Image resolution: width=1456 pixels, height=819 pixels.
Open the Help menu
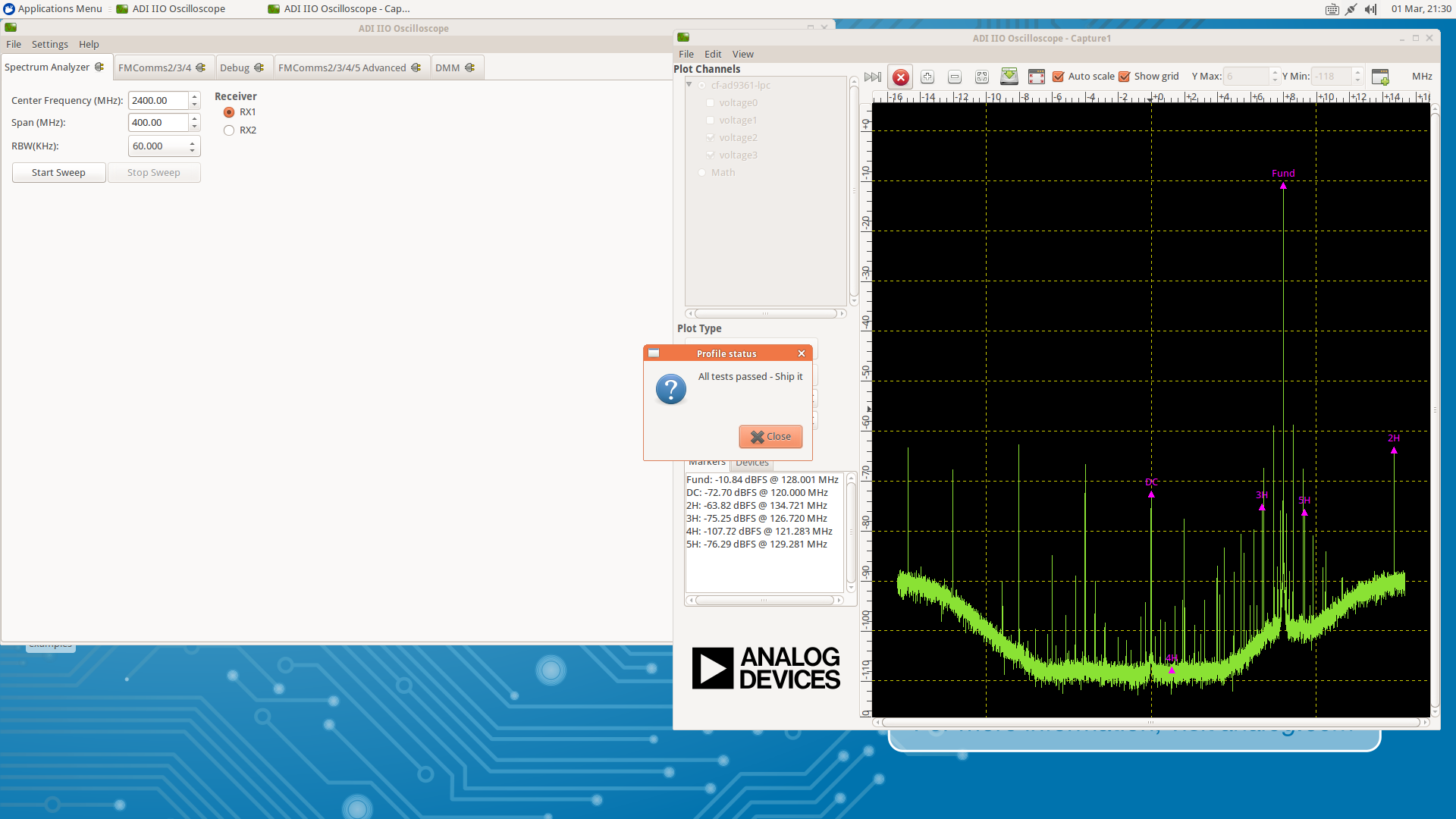click(x=89, y=45)
